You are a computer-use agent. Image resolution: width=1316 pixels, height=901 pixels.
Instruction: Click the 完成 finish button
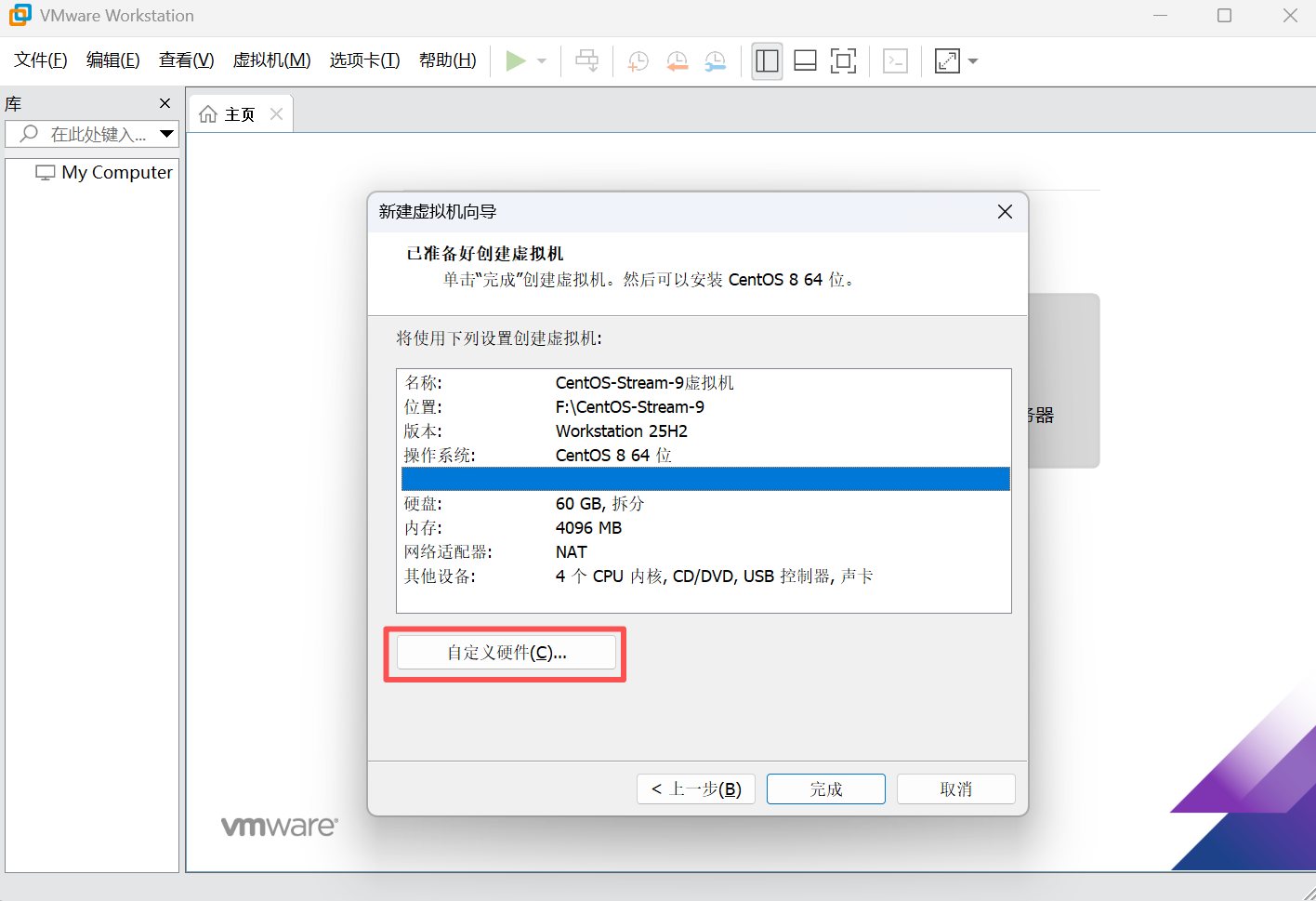826,789
